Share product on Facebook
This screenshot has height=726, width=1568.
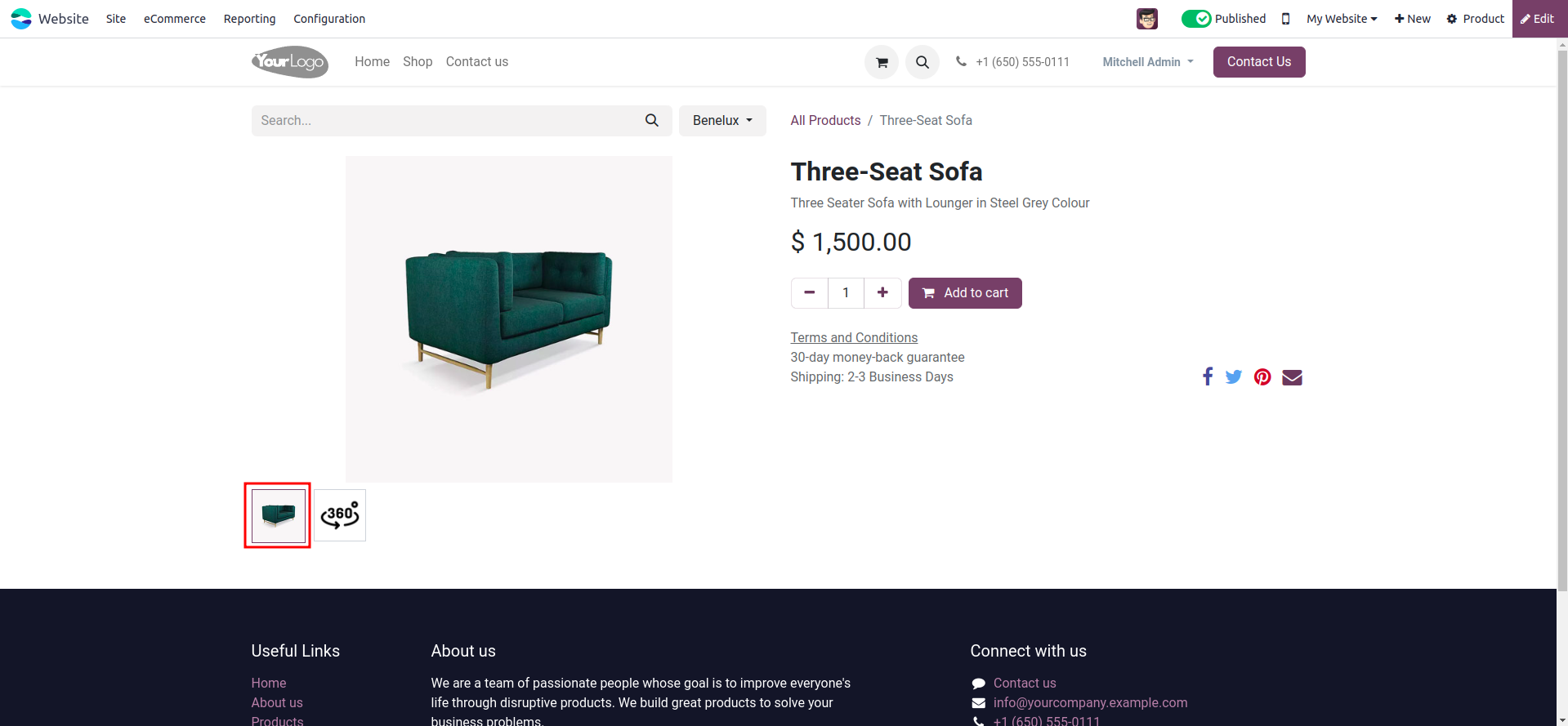[1207, 376]
